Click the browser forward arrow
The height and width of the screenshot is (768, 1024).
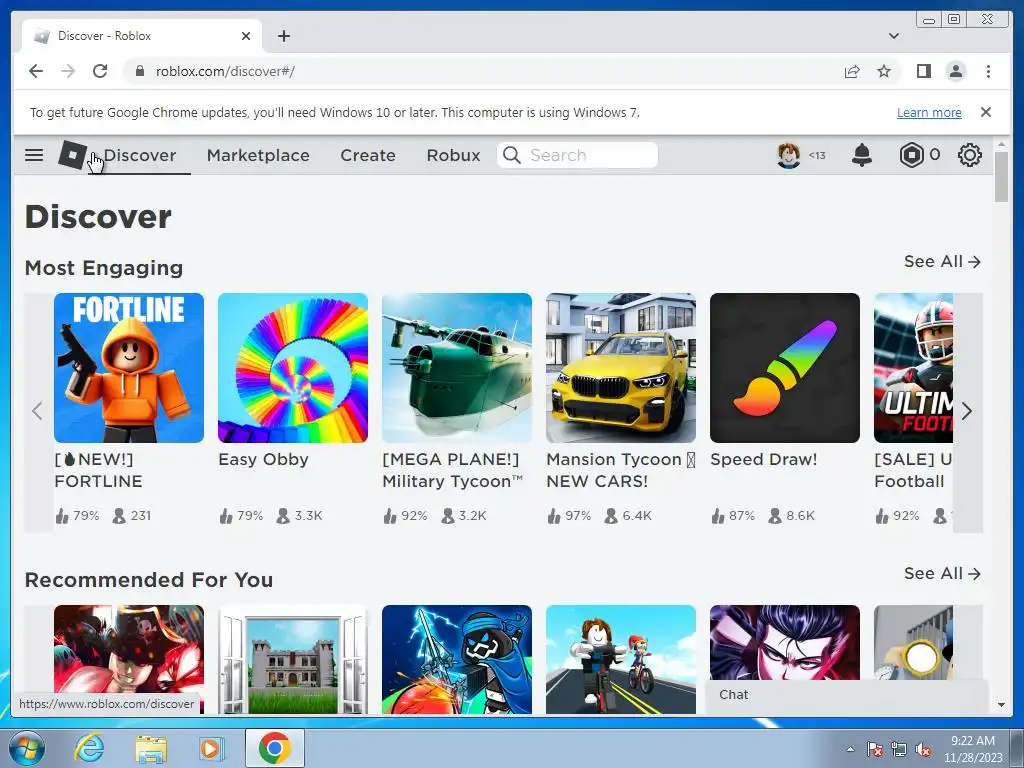[x=68, y=71]
